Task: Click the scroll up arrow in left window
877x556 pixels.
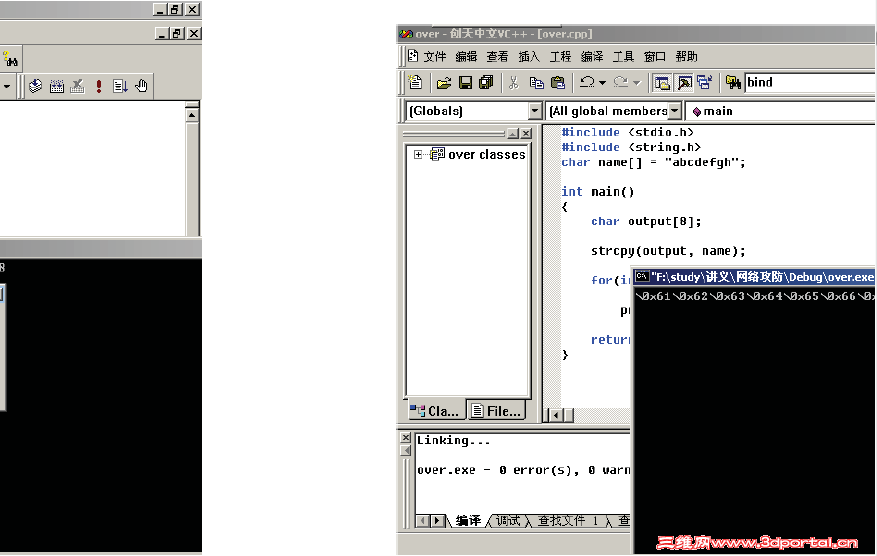Action: pos(192,115)
